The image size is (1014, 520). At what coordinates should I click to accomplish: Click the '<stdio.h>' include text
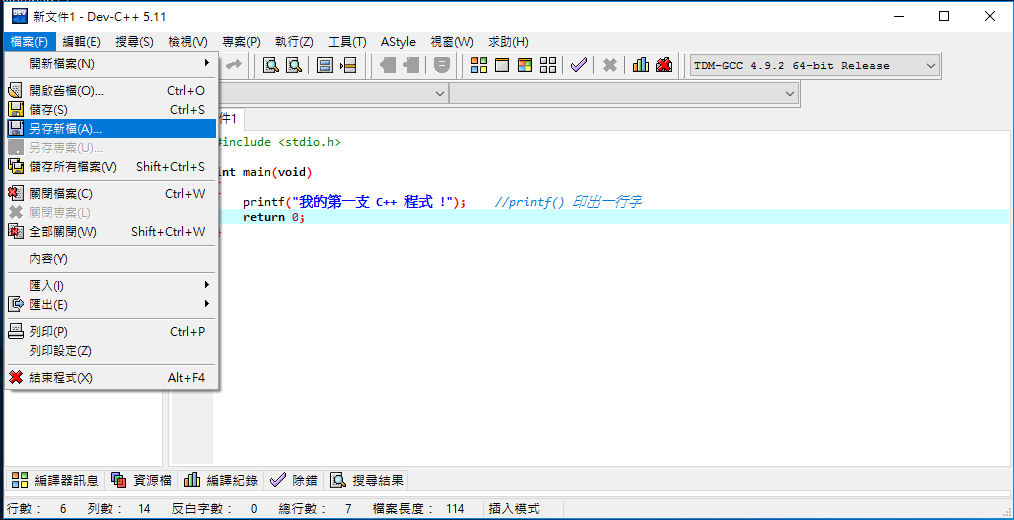click(x=309, y=142)
